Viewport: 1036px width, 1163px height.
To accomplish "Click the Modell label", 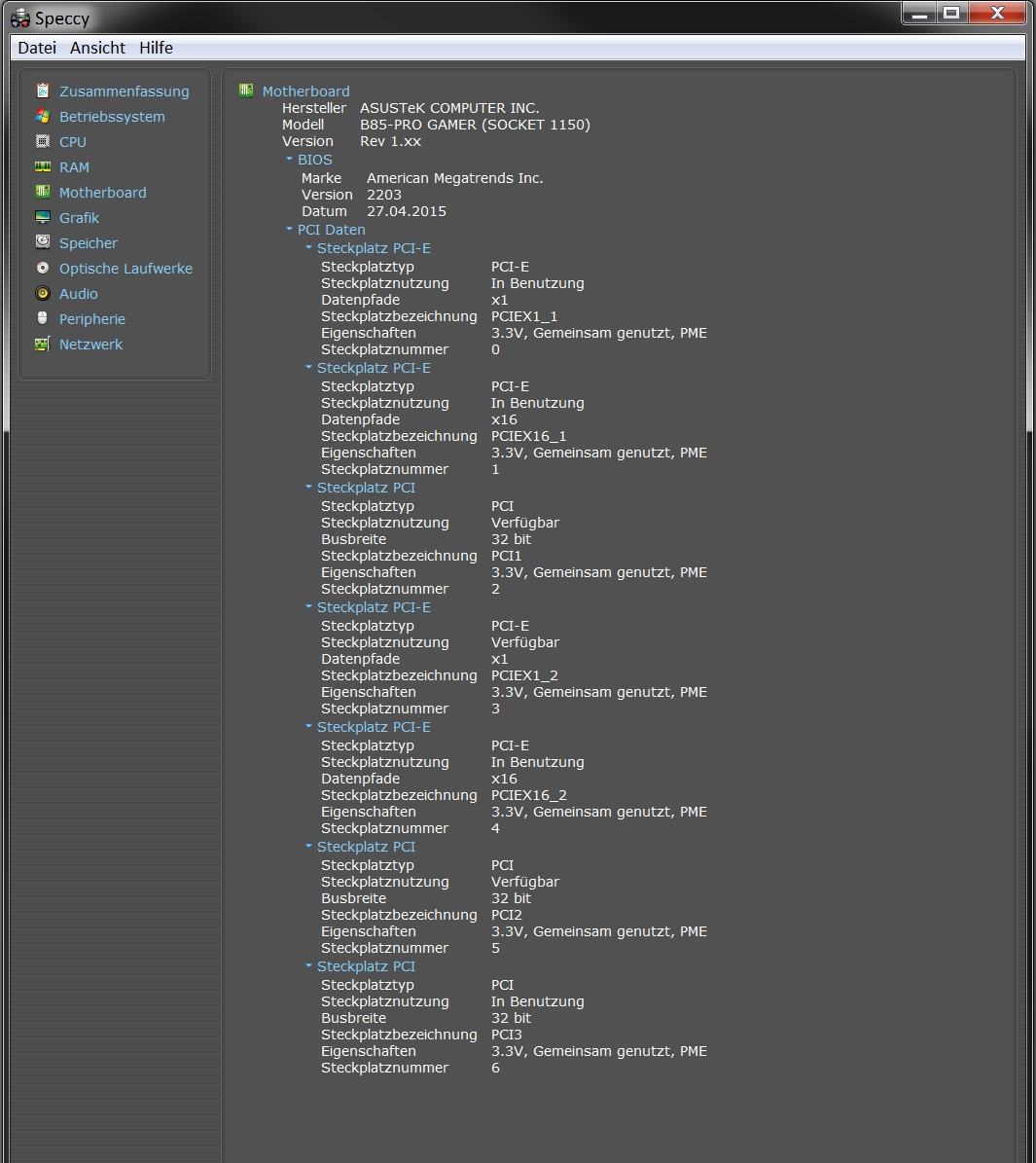I will [x=303, y=125].
